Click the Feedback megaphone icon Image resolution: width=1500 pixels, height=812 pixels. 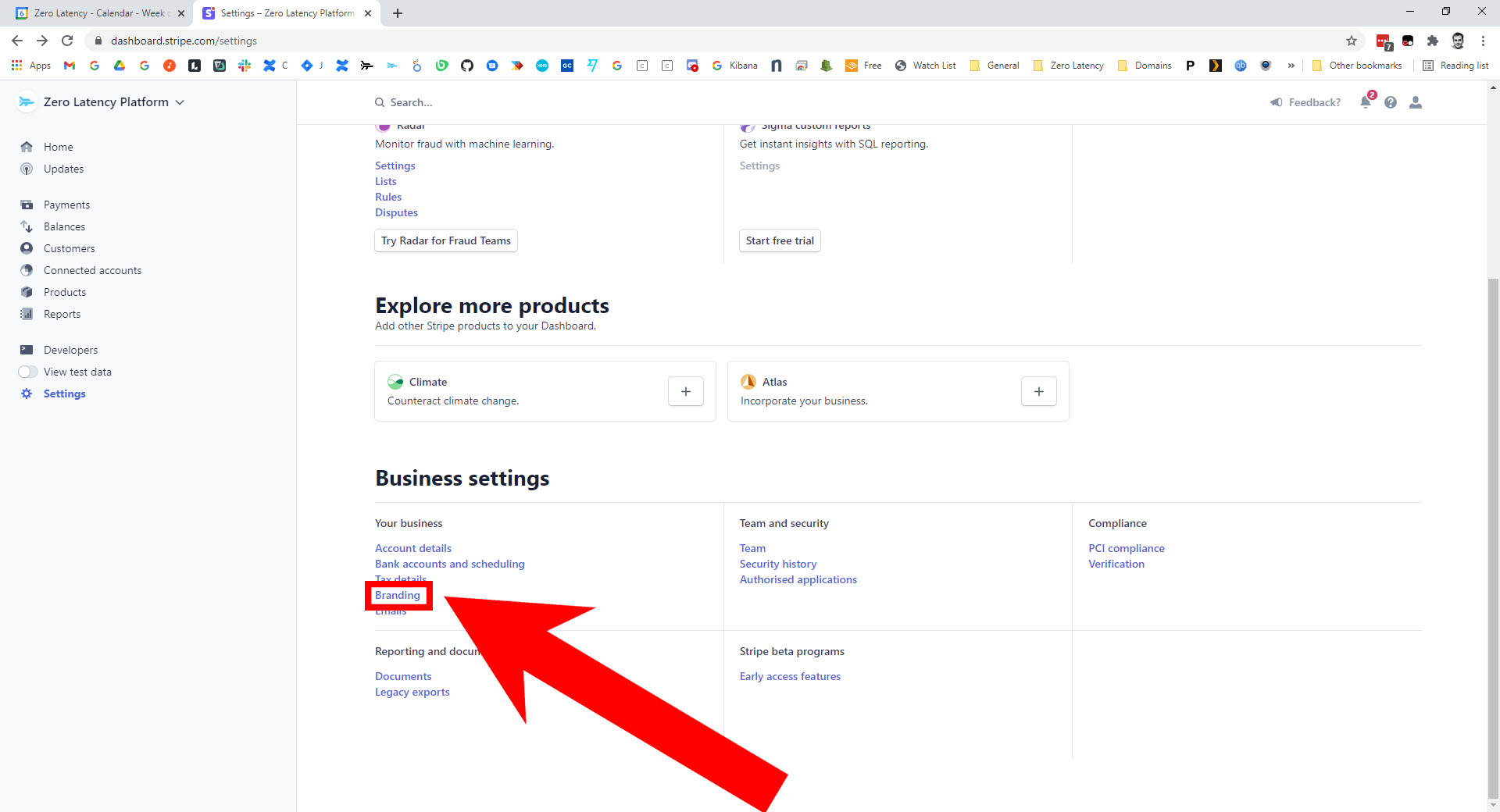click(1277, 102)
